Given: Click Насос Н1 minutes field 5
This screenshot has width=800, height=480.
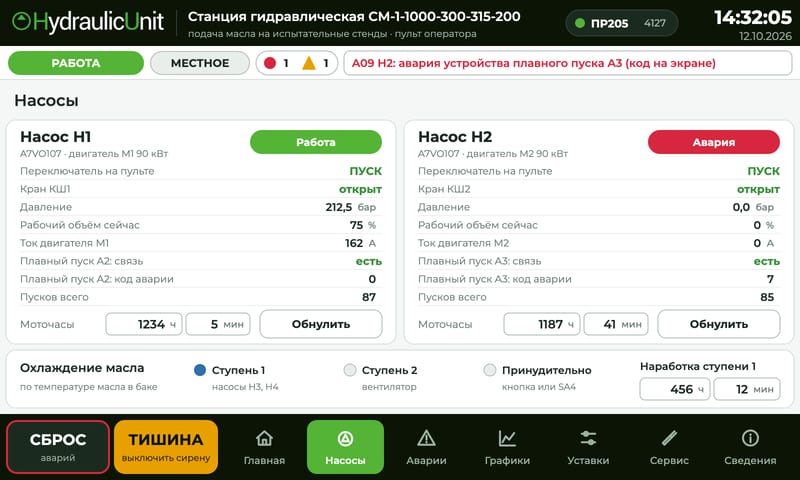Looking at the screenshot, I should [x=218, y=324].
